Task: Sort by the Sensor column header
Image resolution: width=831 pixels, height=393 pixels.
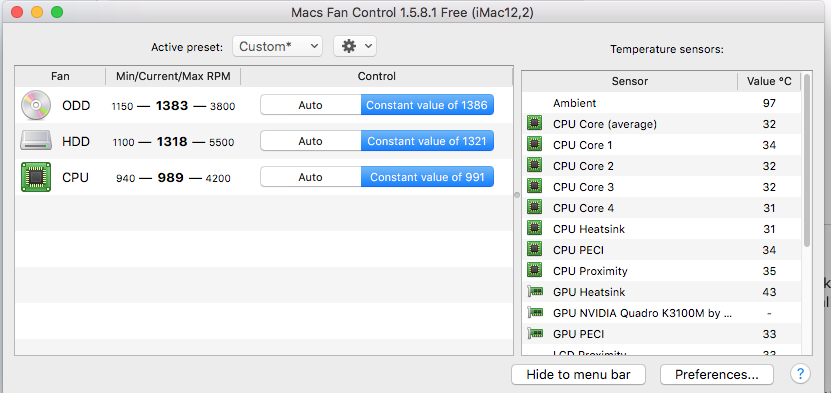Action: 630,81
